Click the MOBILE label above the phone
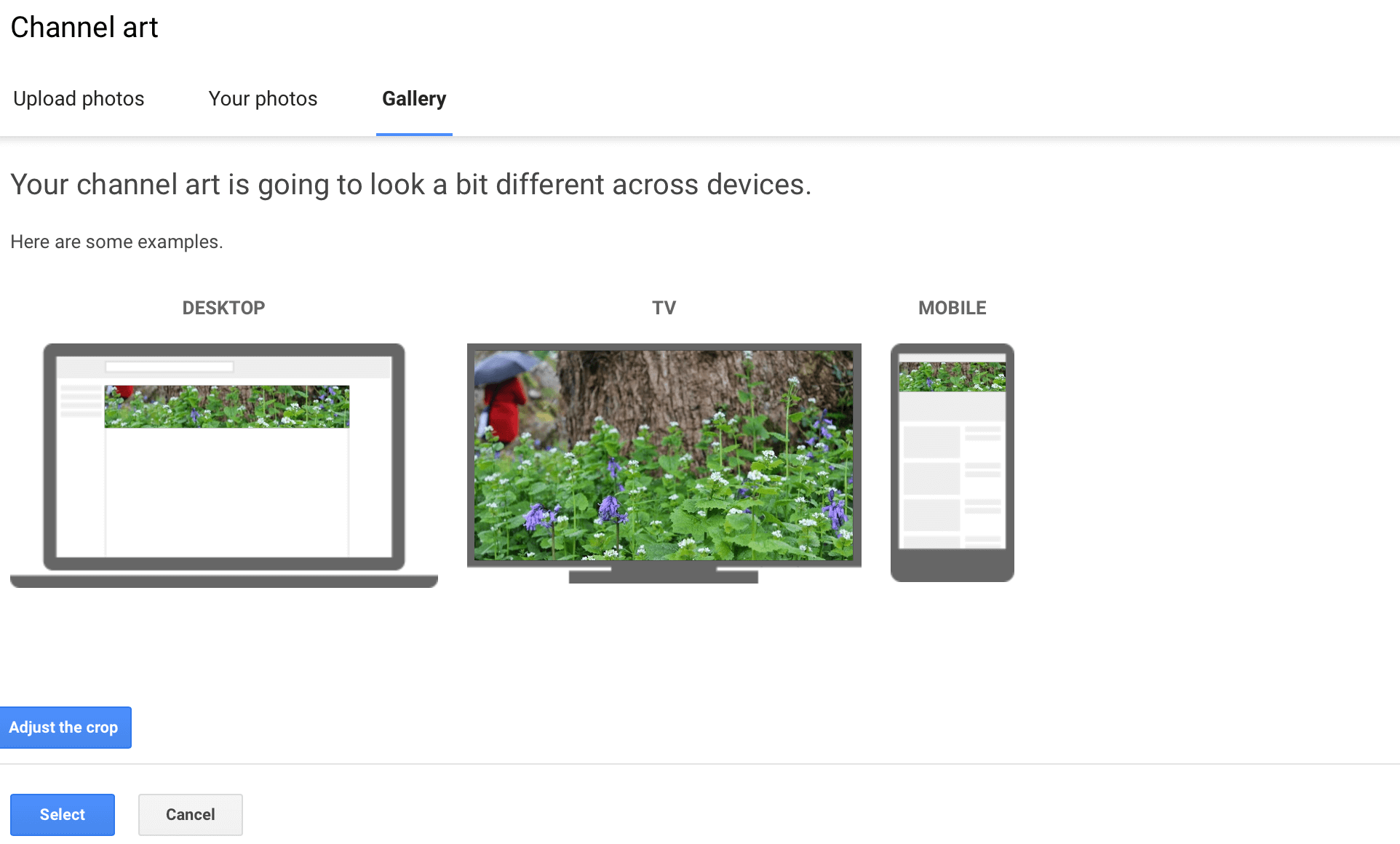 coord(952,308)
